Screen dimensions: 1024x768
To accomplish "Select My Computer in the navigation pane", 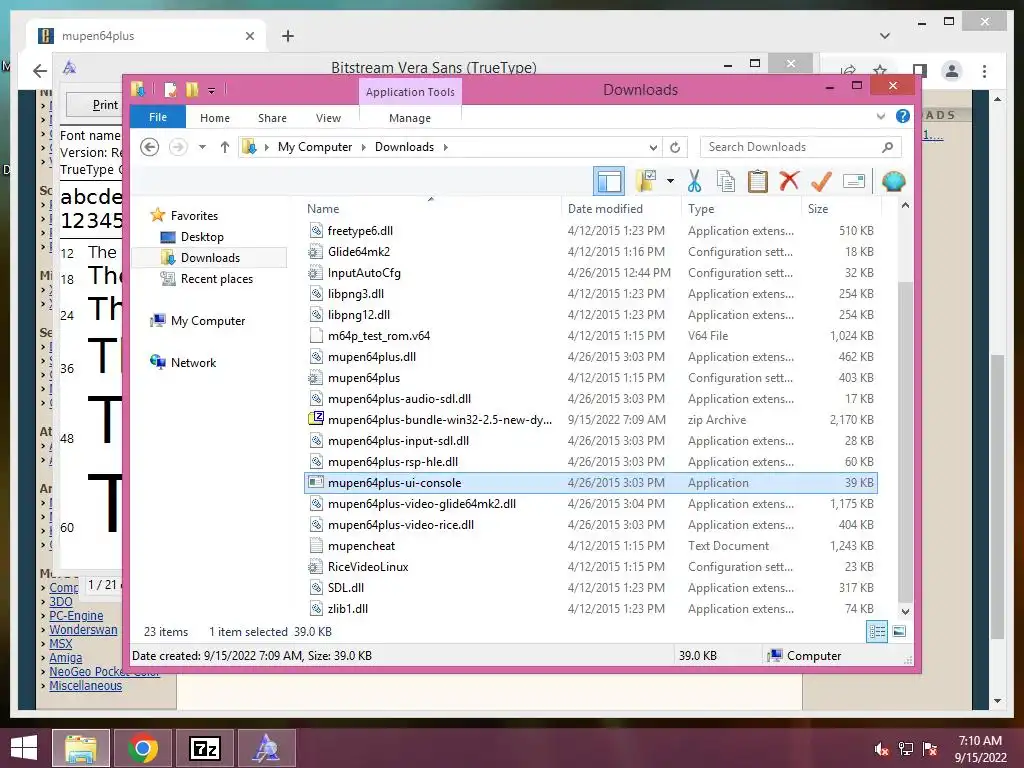I will click(208, 321).
